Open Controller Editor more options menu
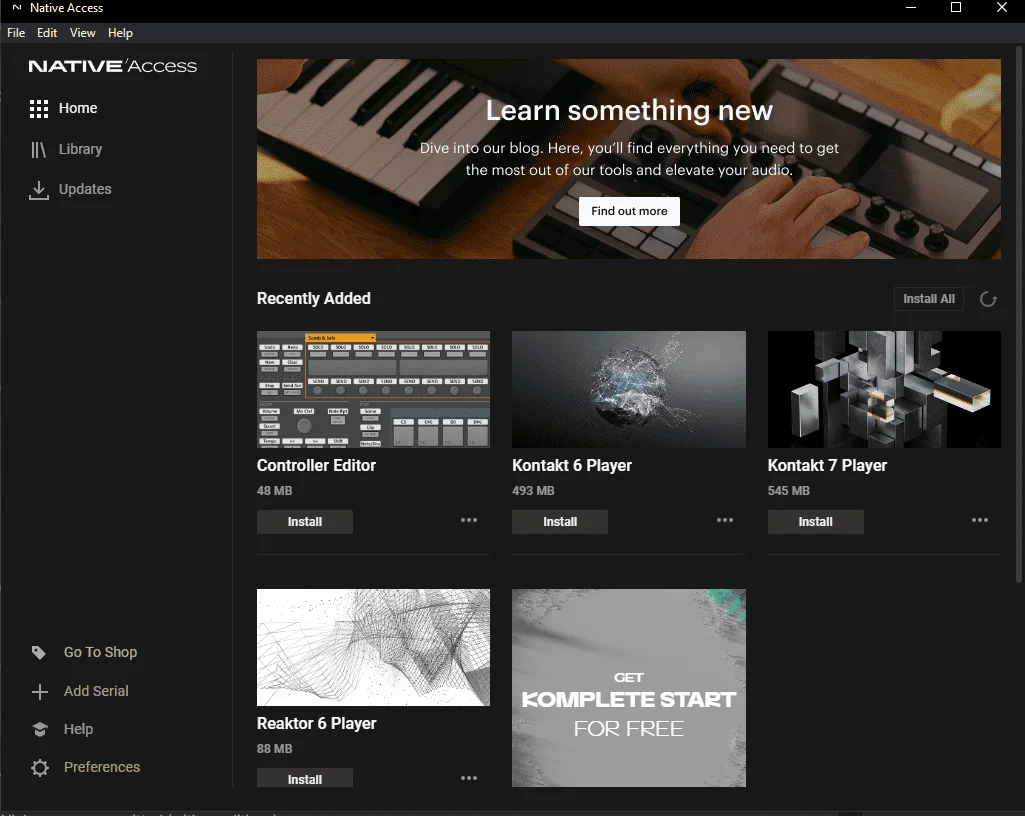1025x816 pixels. [x=469, y=520]
